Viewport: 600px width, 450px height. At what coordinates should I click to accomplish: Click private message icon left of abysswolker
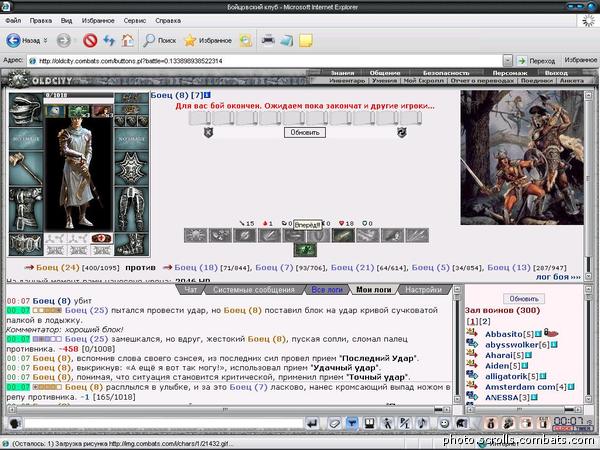(x=472, y=344)
